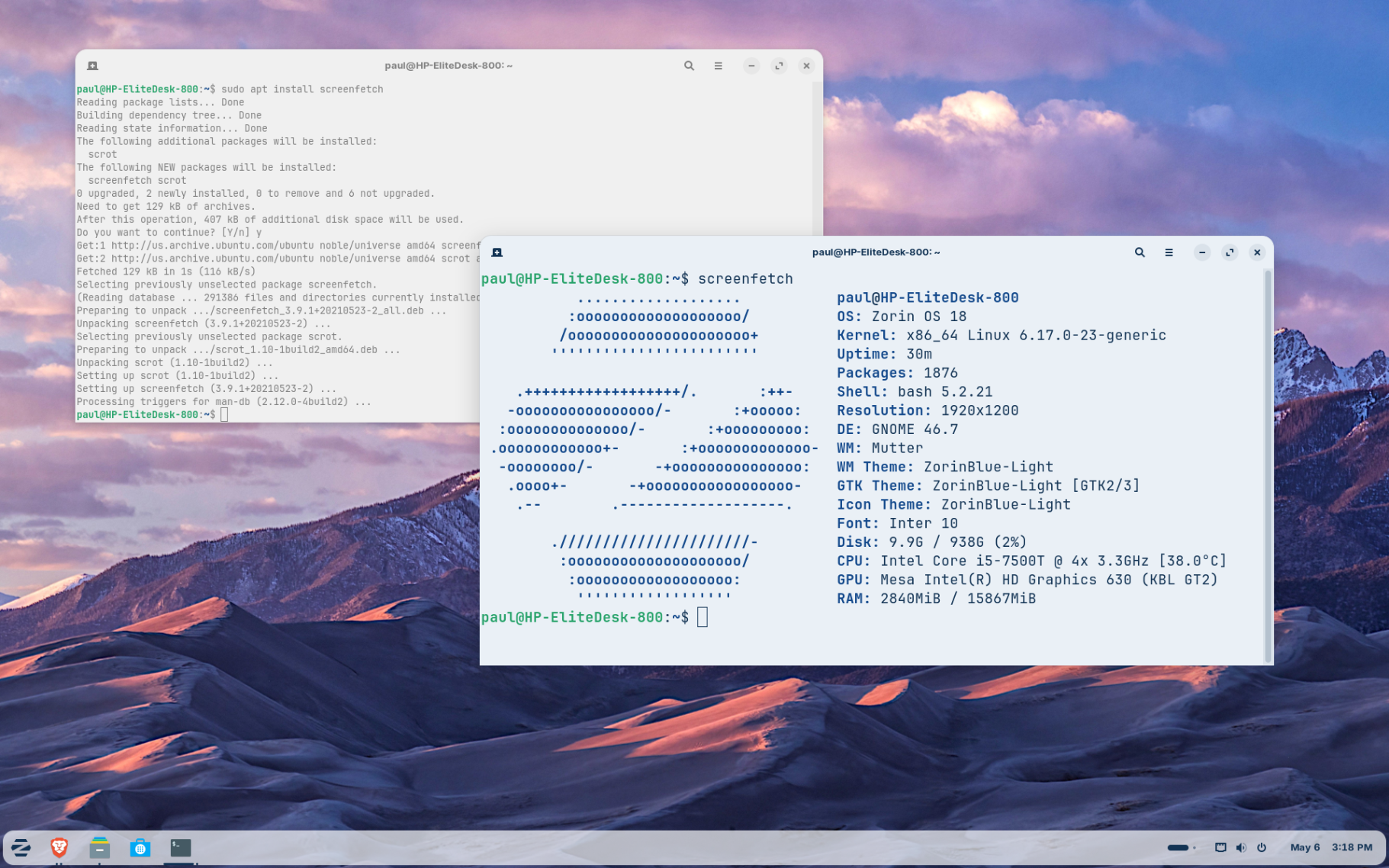Click the 'CPU: Intel Core i5-7500T' line

point(1032,561)
